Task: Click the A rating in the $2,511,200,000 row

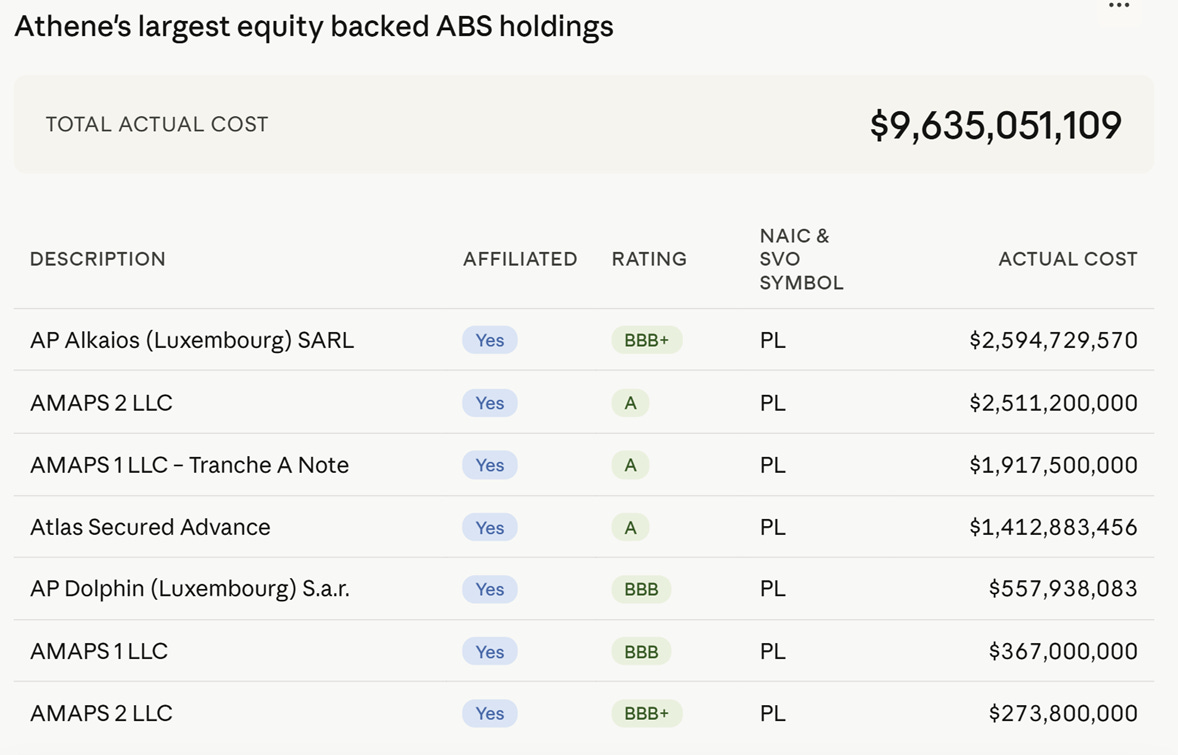Action: 630,403
